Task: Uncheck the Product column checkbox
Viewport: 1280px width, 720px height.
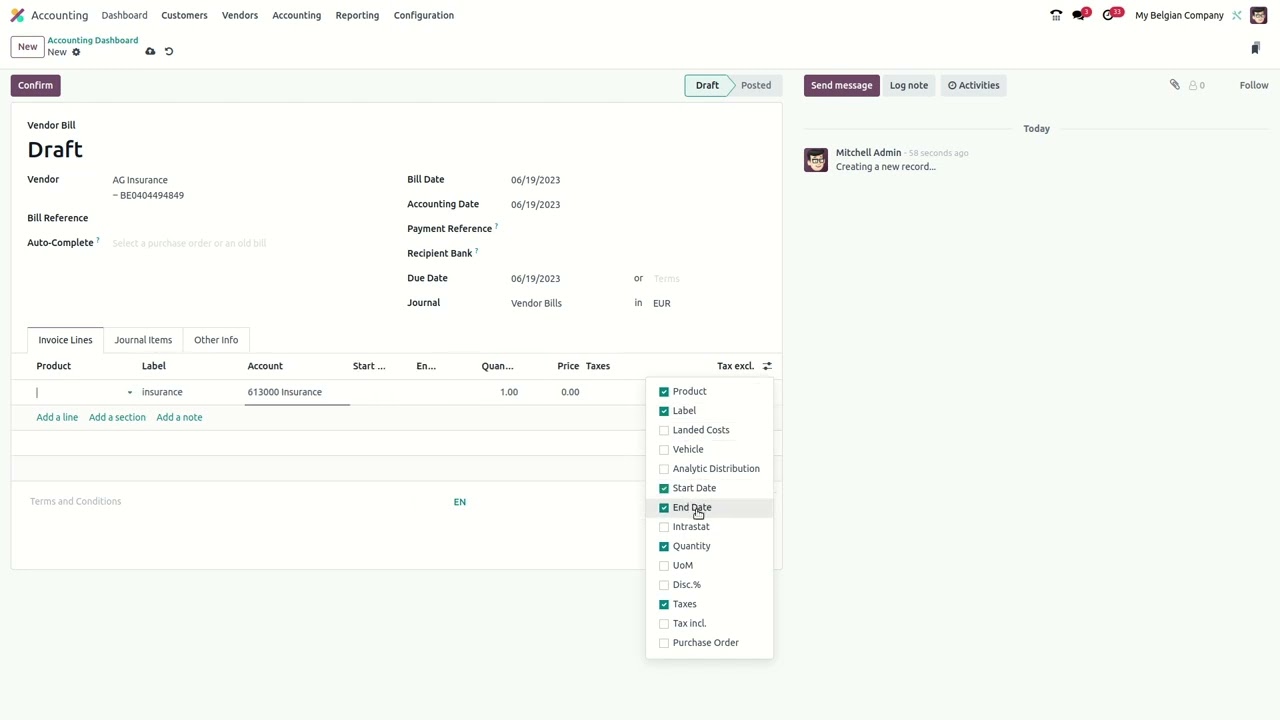Action: pos(664,391)
